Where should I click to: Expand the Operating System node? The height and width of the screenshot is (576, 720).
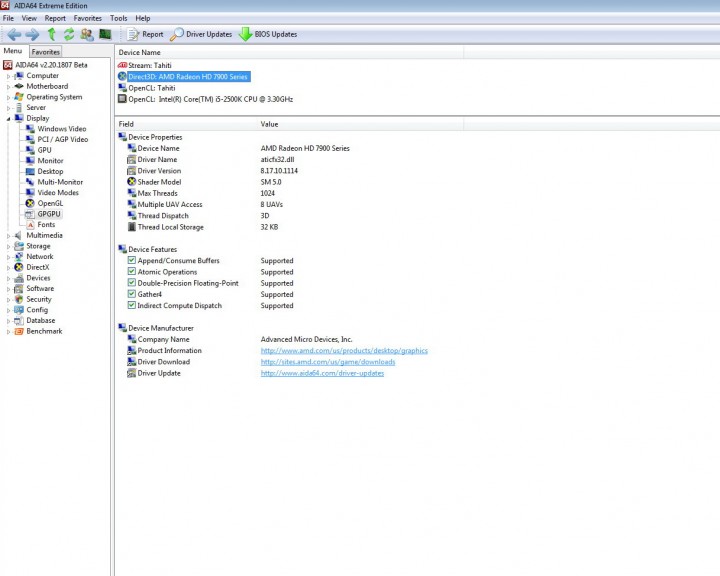coord(8,97)
